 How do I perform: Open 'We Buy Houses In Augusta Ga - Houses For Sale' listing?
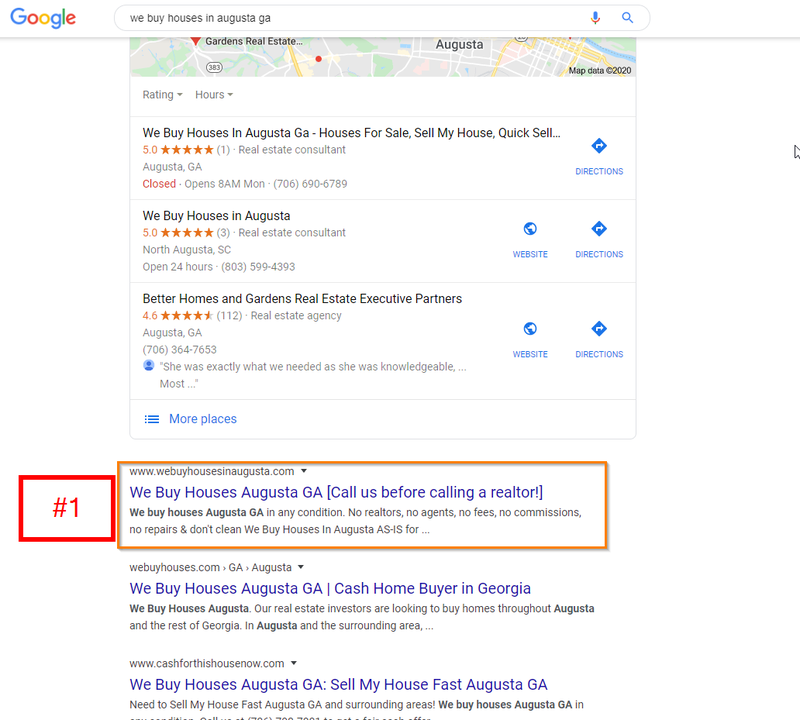pyautogui.click(x=352, y=133)
